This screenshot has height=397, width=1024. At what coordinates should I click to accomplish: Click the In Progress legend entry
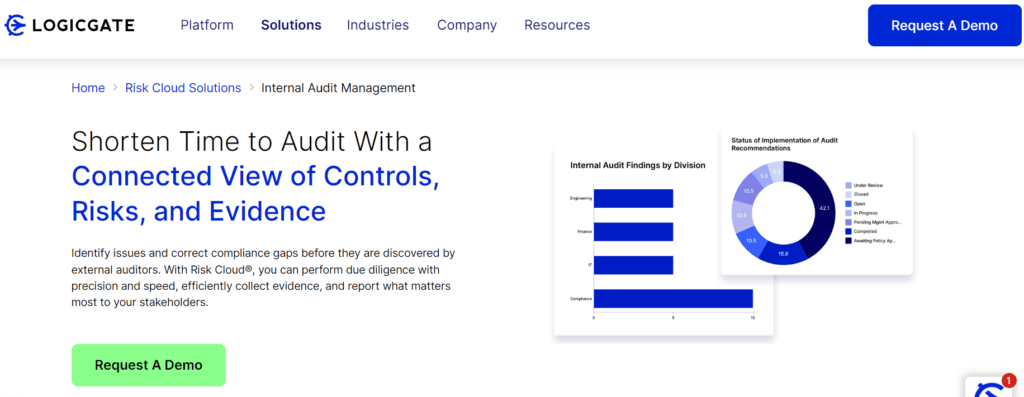(x=861, y=213)
